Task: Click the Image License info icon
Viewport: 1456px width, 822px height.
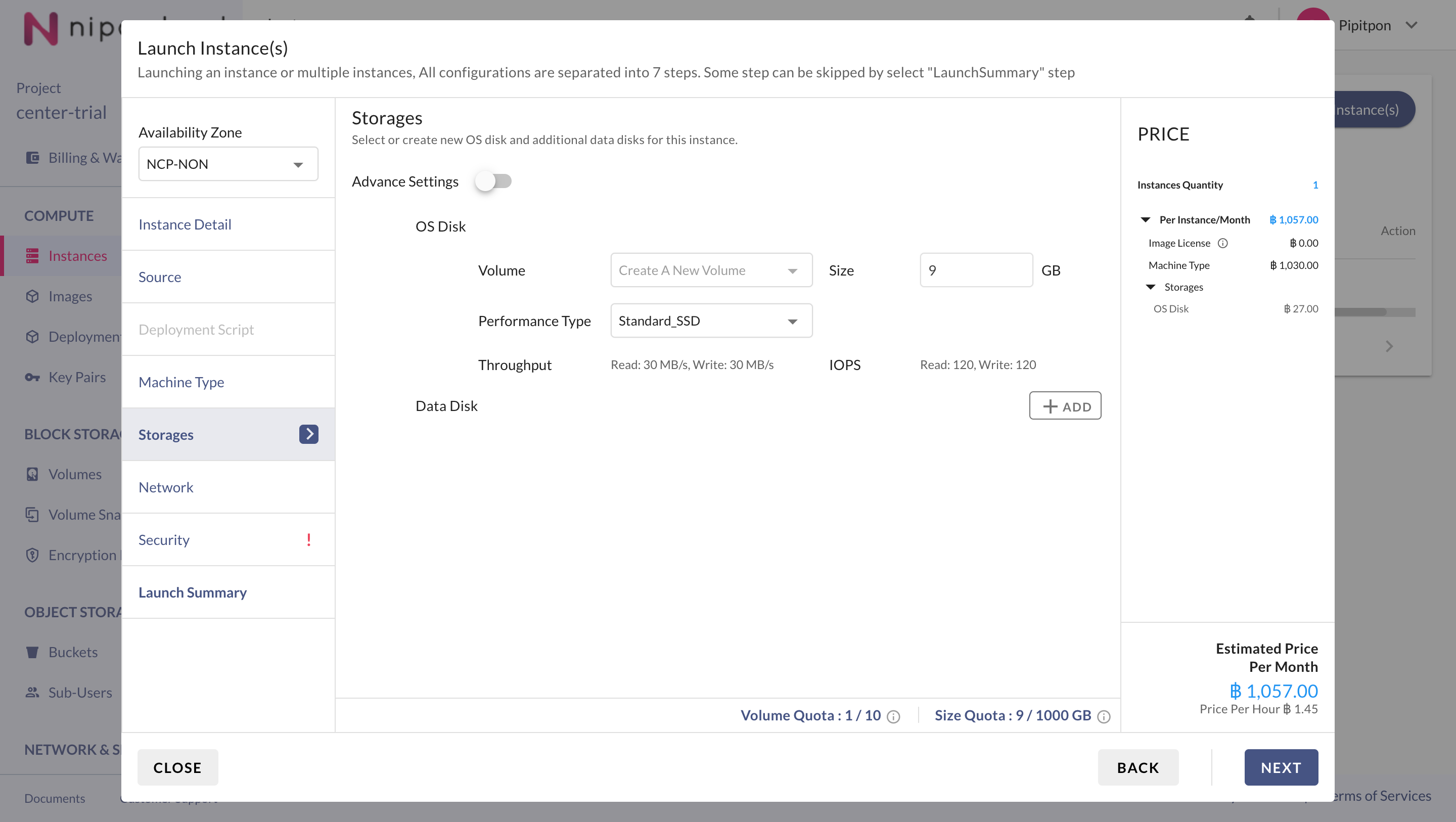Action: click(1222, 243)
